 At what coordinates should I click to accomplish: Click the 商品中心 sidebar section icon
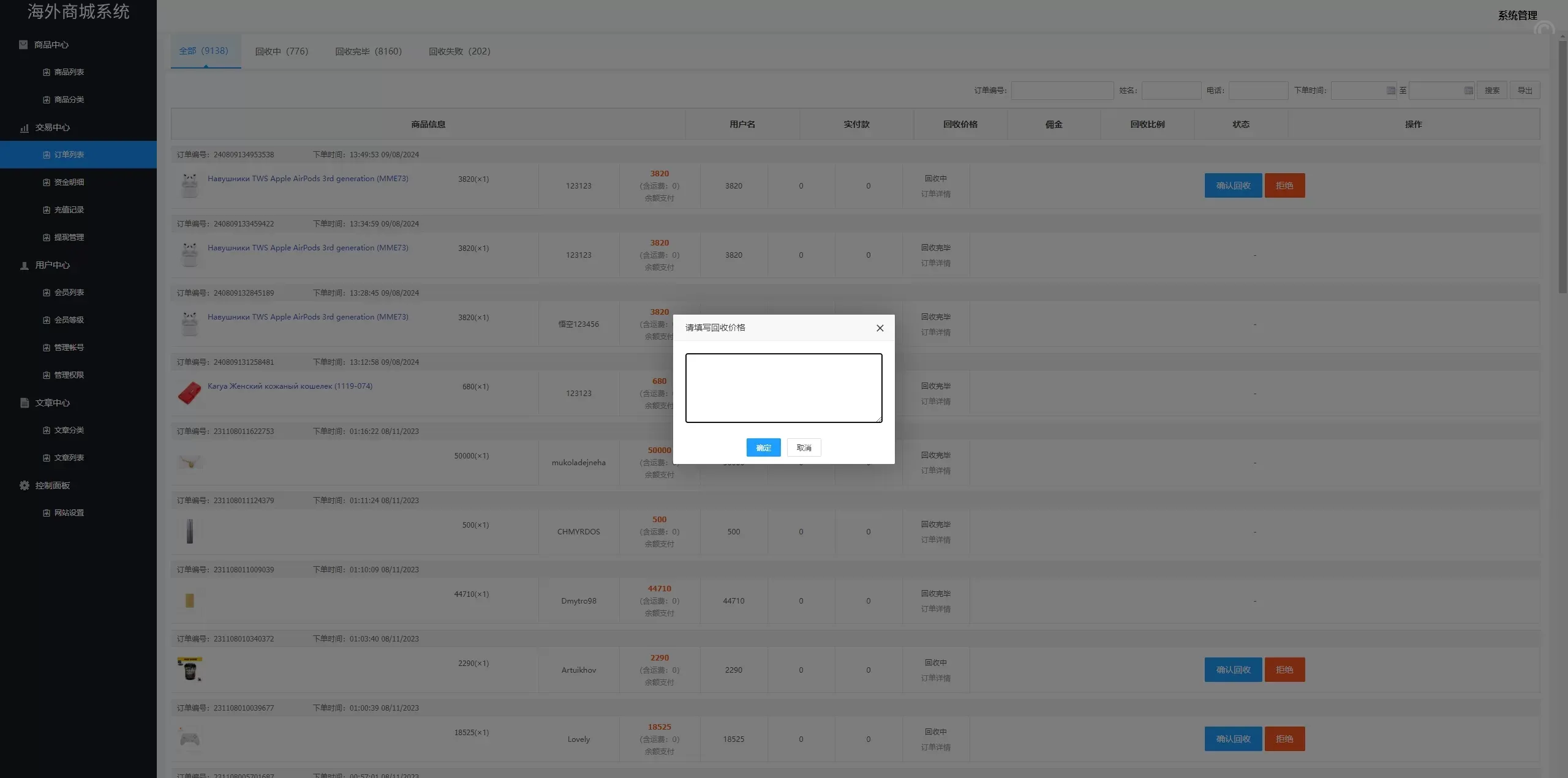(x=23, y=45)
